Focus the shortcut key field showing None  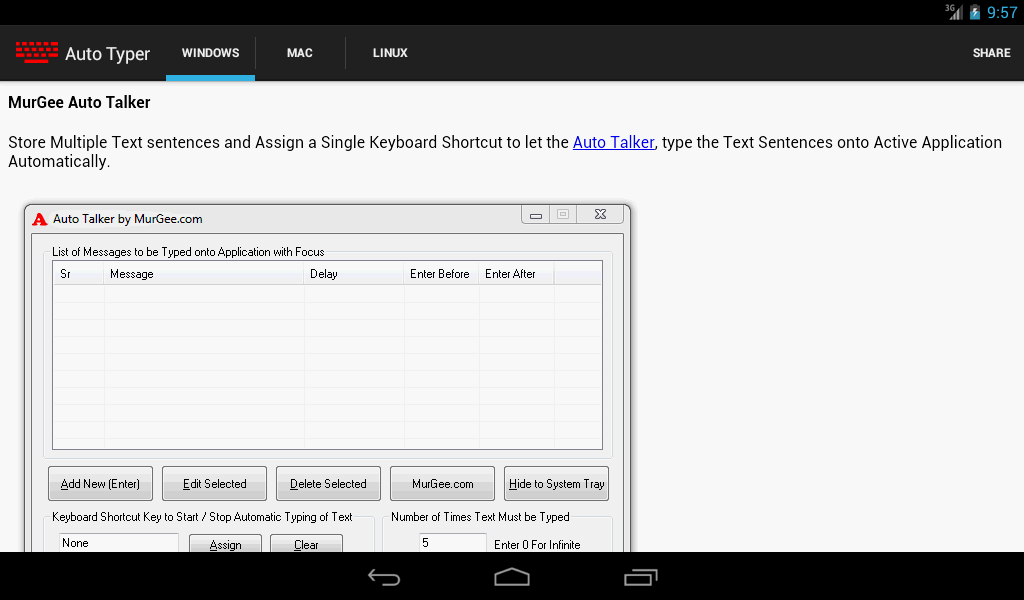tap(118, 543)
